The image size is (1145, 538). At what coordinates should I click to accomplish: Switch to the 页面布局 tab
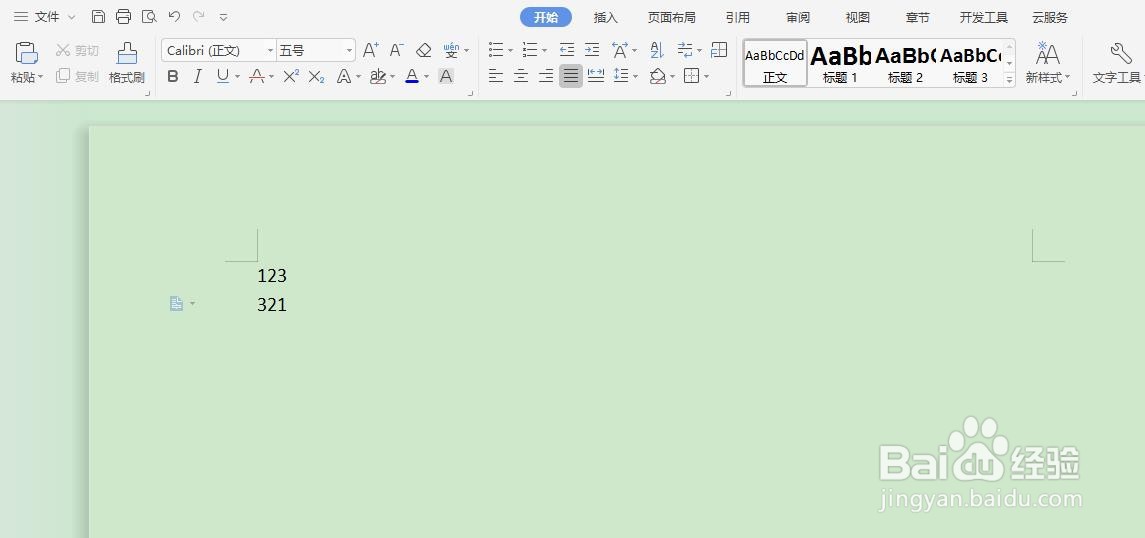pos(672,18)
